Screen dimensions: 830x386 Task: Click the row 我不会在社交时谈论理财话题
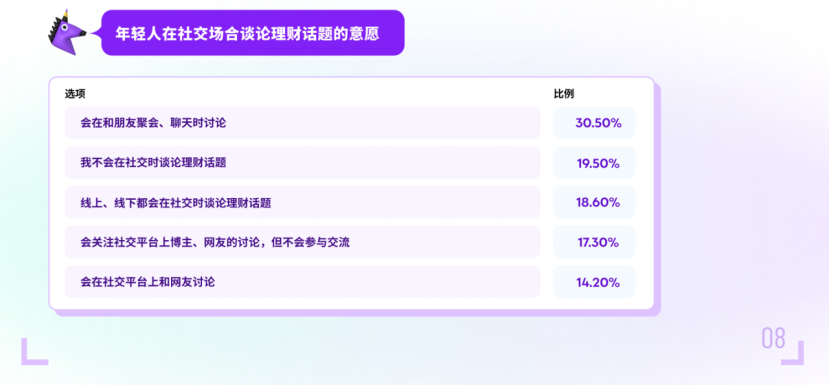pos(302,163)
